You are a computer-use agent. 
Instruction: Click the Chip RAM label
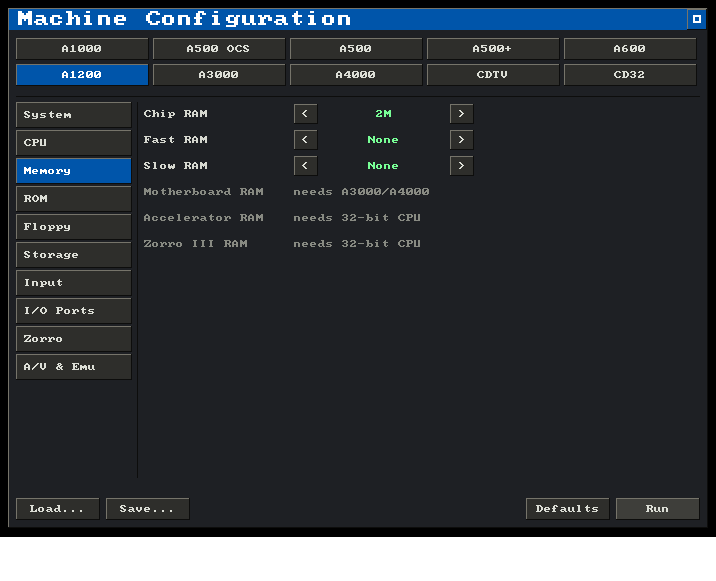point(175,114)
